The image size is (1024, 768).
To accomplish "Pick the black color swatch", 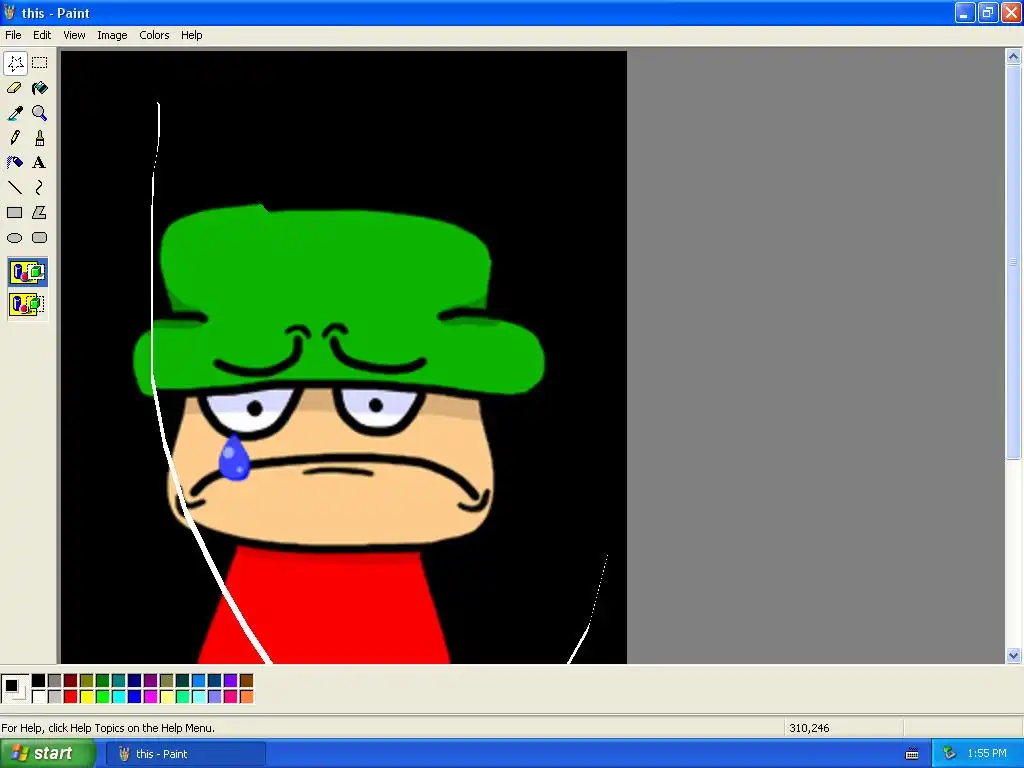I will pos(39,681).
